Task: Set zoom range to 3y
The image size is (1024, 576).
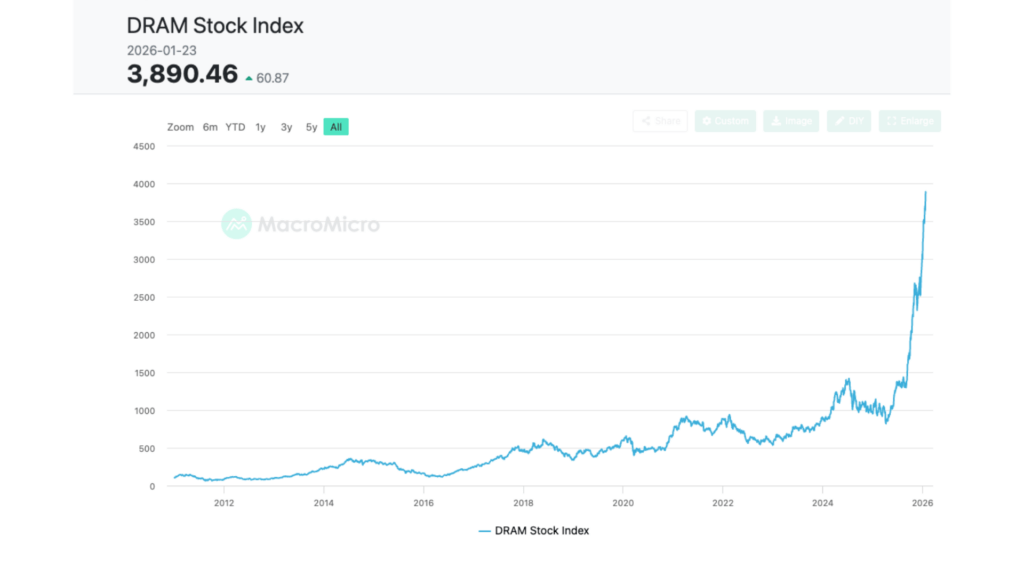Action: (x=286, y=127)
